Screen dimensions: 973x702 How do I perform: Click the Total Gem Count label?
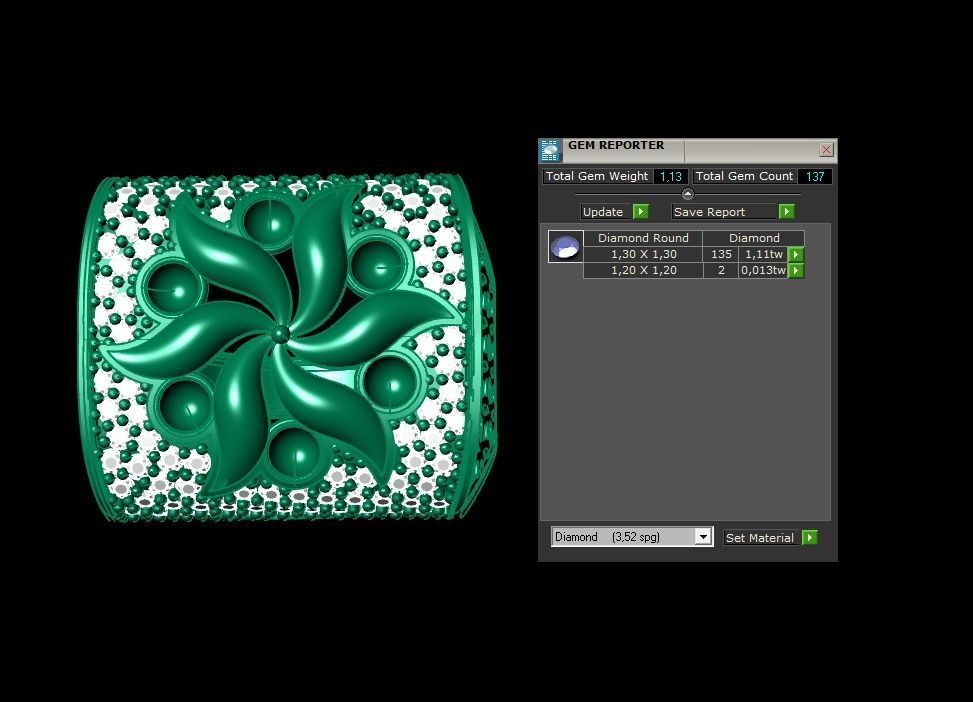(x=744, y=176)
